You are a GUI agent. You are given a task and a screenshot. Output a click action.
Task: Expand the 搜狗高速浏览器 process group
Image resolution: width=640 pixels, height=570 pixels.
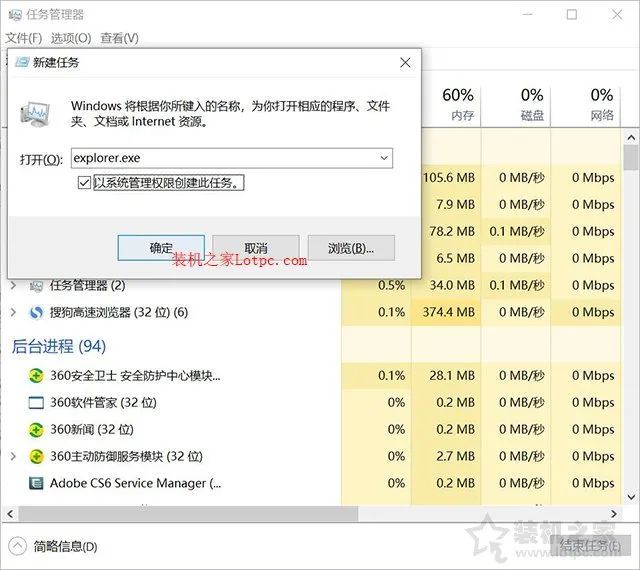pos(13,312)
